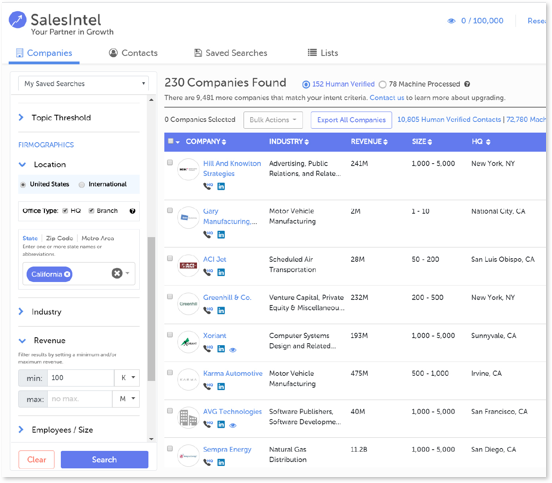The image size is (552, 483).
Task: Open the max revenue unit M dropdown
Action: (126, 399)
